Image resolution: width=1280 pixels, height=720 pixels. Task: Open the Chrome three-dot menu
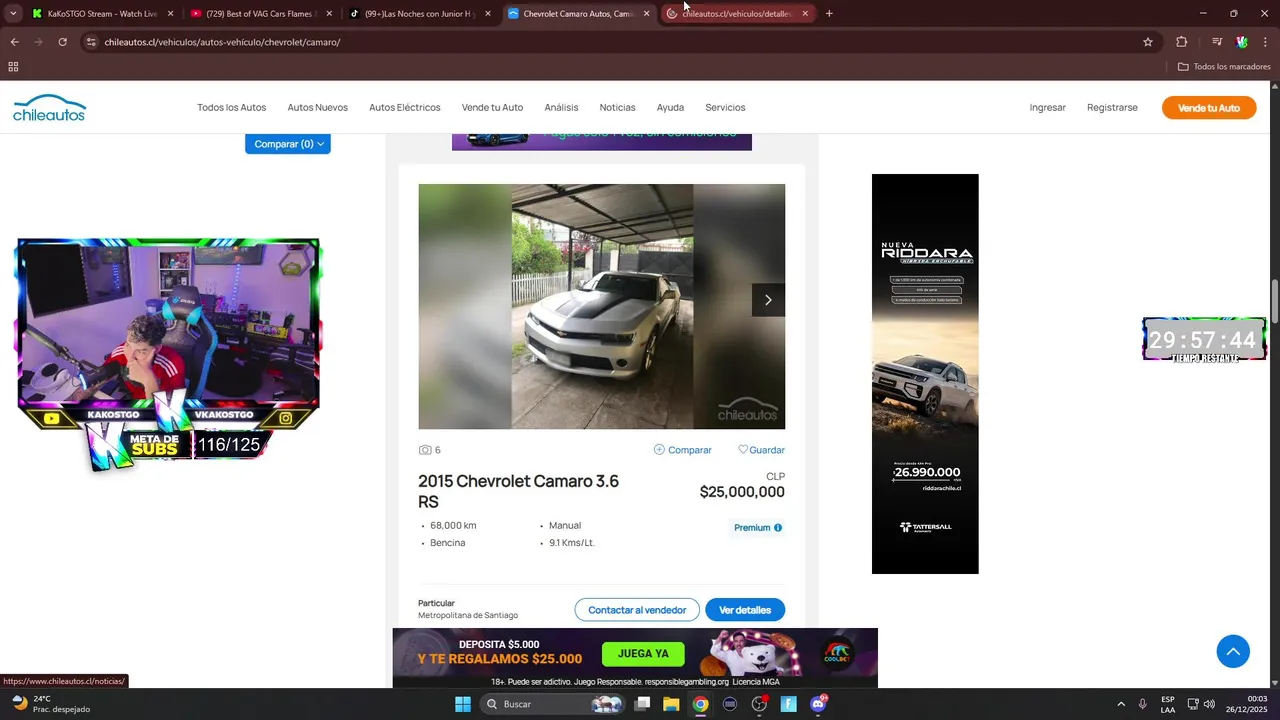coord(1266,42)
